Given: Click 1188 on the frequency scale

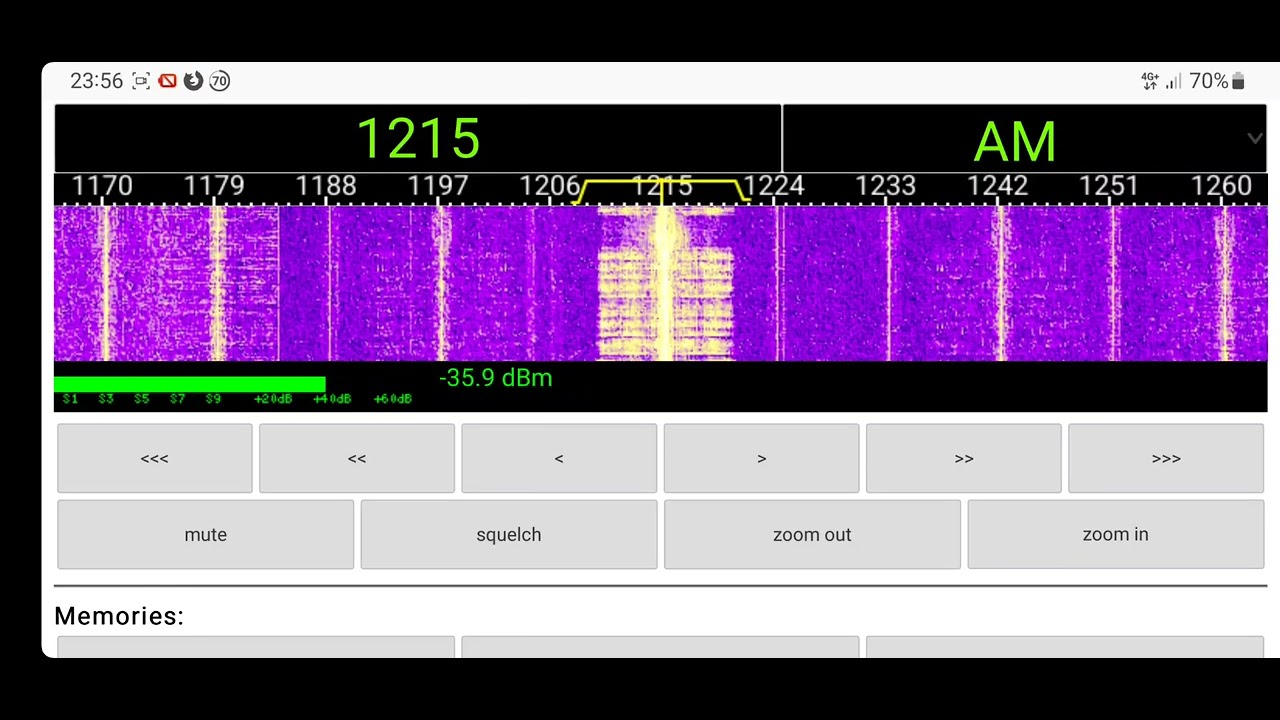Looking at the screenshot, I should click(x=326, y=187).
